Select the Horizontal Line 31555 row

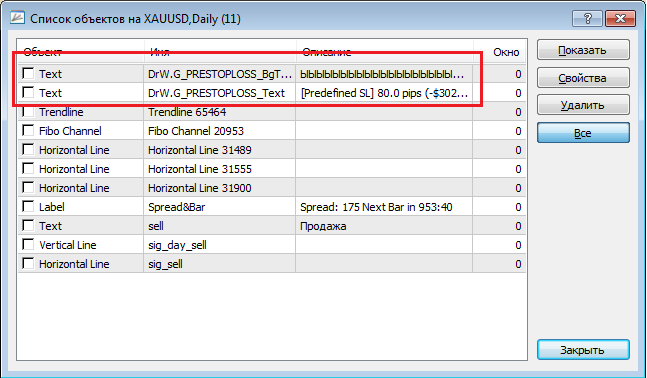pyautogui.click(x=272, y=169)
